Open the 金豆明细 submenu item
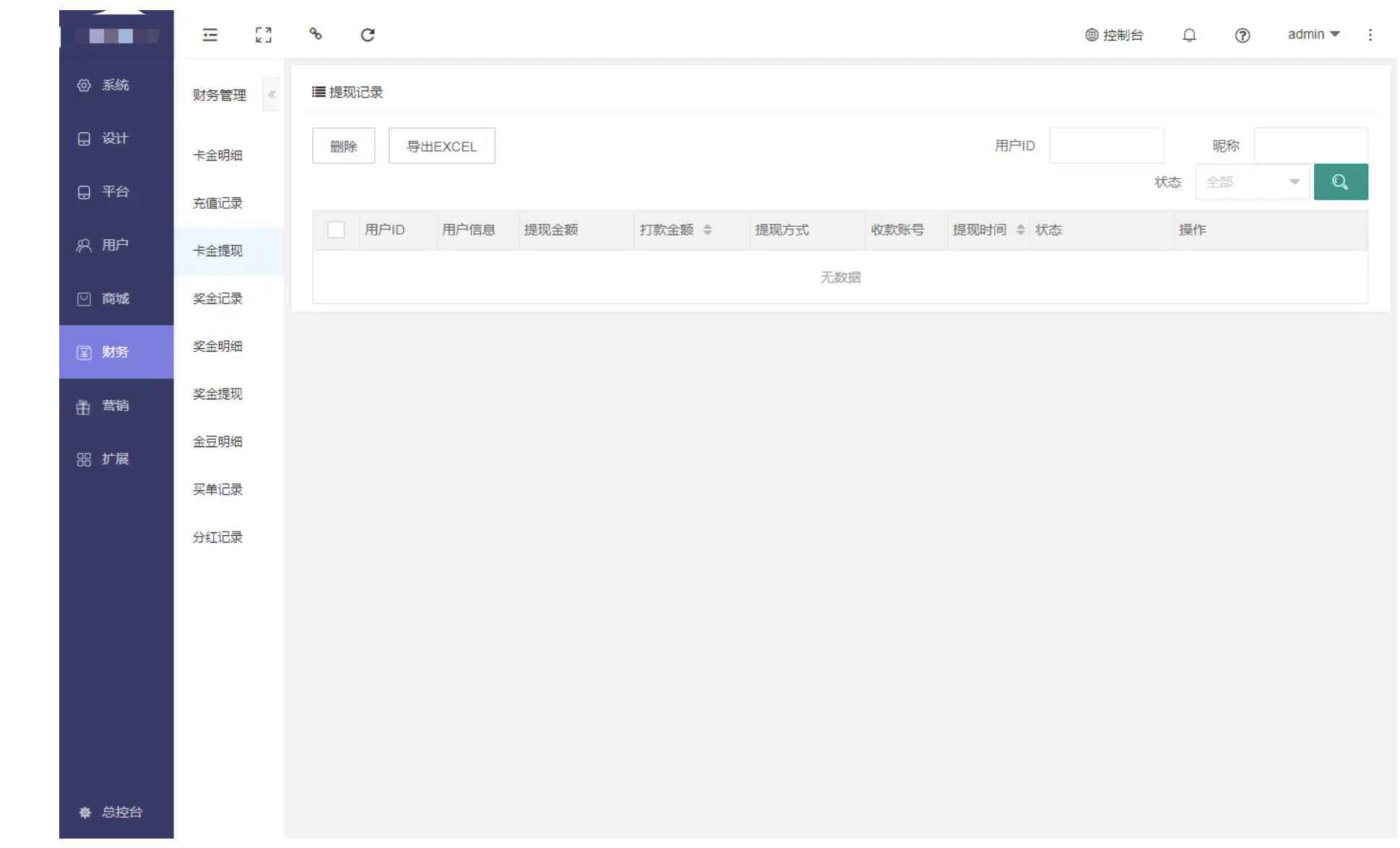This screenshot has width=1400, height=848. tap(229, 441)
